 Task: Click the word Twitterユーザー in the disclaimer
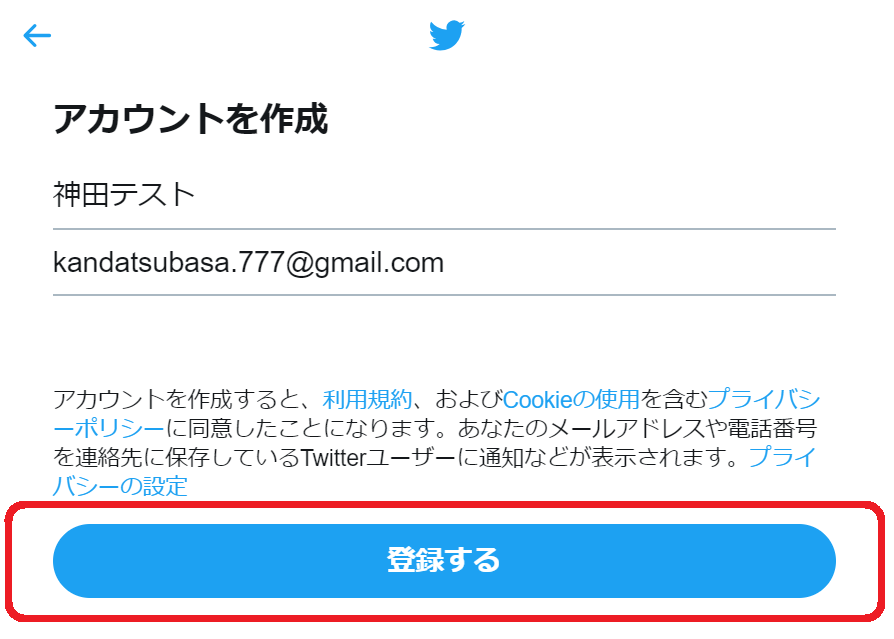pos(377,457)
